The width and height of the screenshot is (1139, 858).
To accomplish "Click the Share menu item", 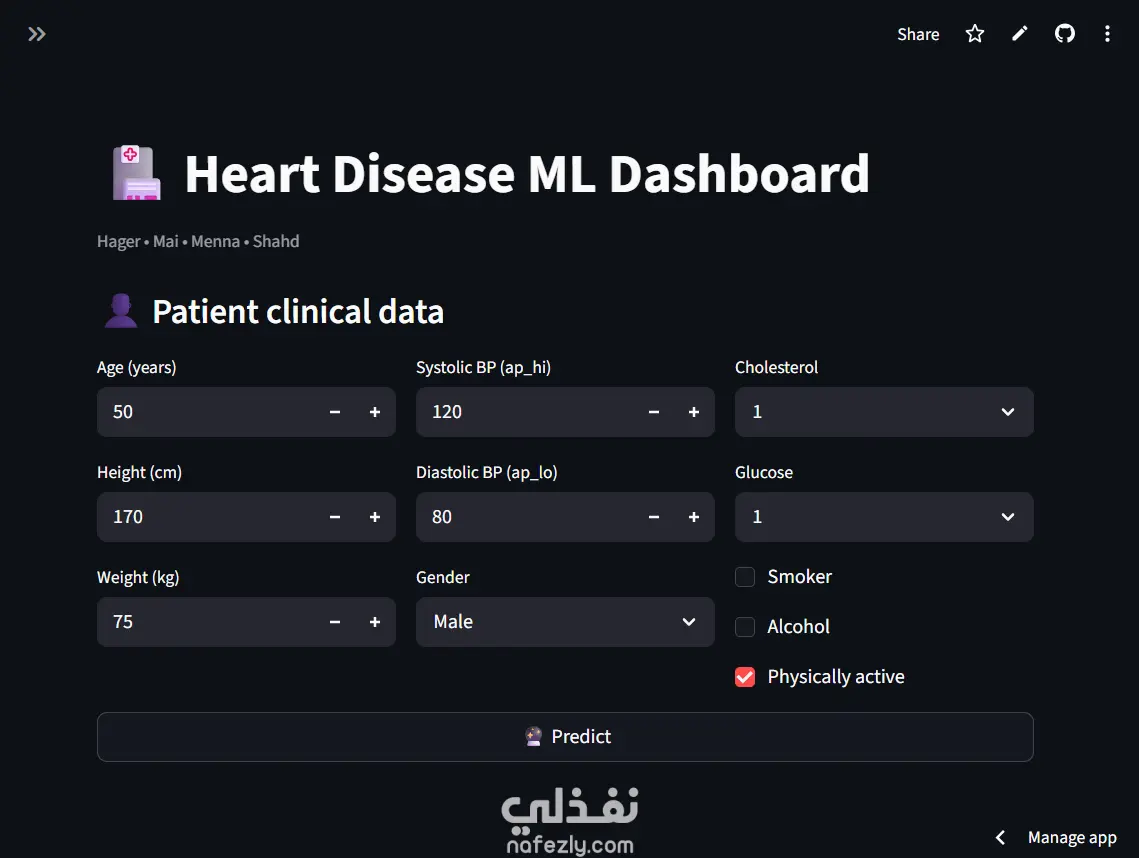I will (x=918, y=34).
